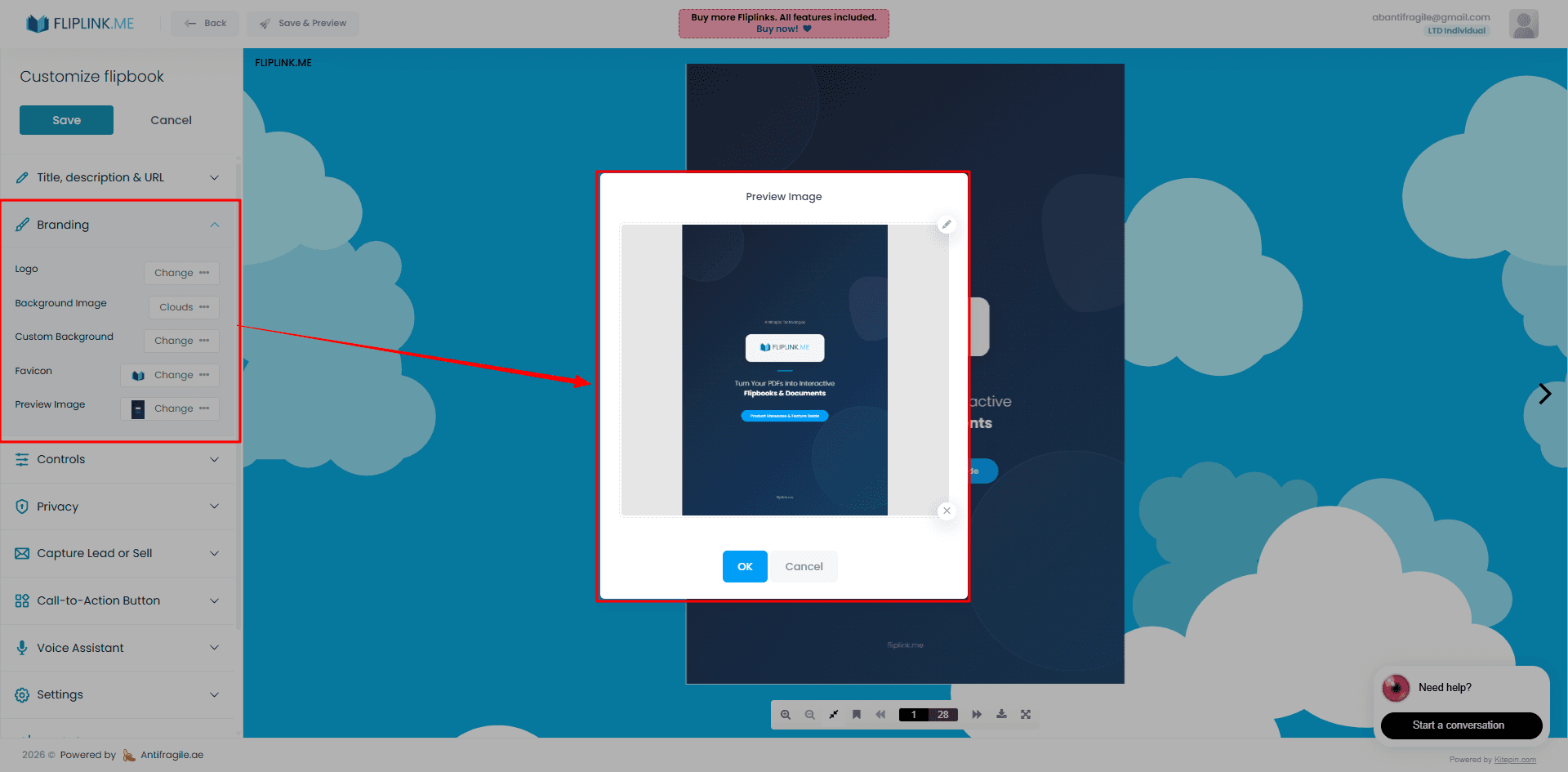The height and width of the screenshot is (772, 1568).
Task: Skip forward with the fast-forward icon
Action: click(977, 714)
